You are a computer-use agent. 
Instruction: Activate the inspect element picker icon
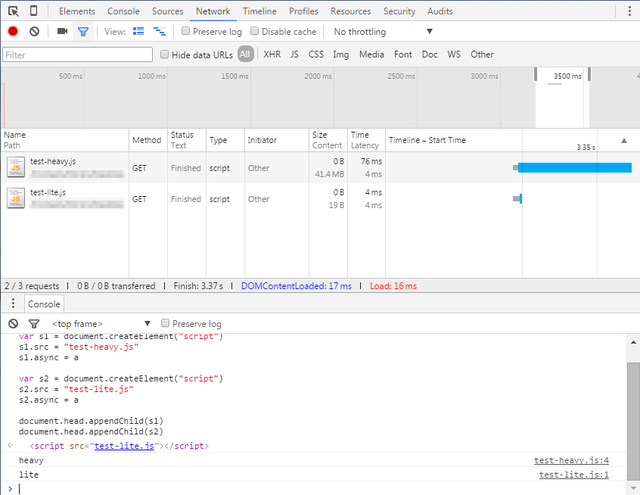click(x=13, y=11)
